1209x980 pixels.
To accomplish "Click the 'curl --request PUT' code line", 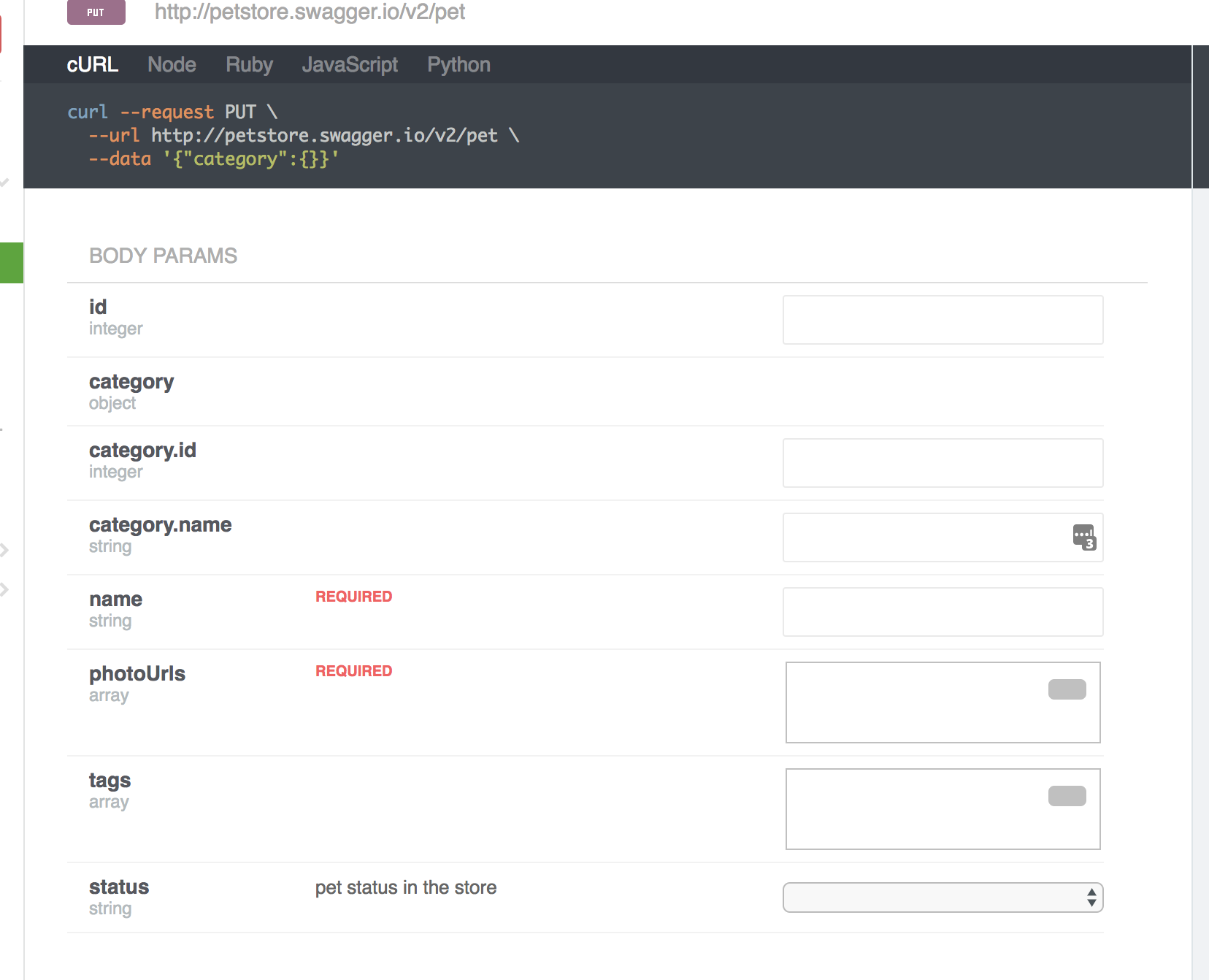I will point(172,112).
